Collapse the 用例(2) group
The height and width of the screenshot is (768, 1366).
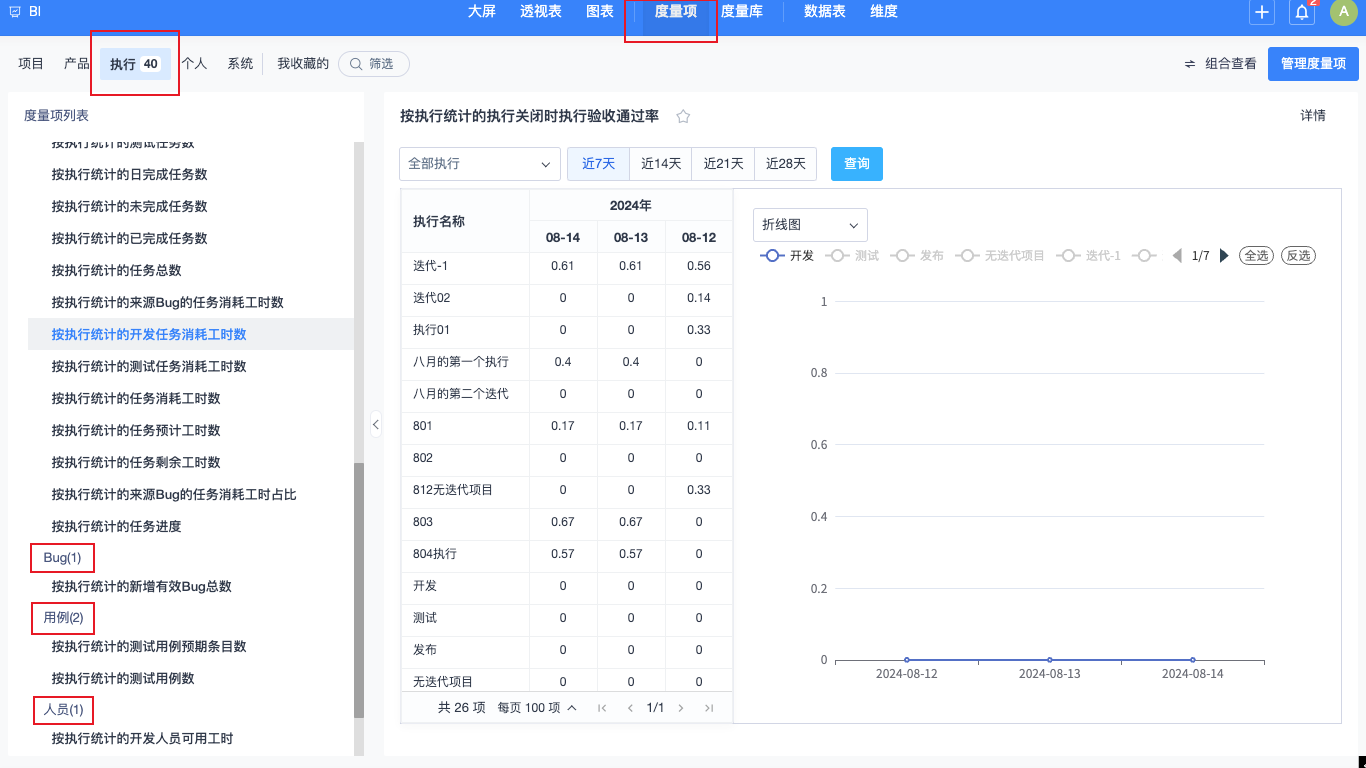click(63, 618)
